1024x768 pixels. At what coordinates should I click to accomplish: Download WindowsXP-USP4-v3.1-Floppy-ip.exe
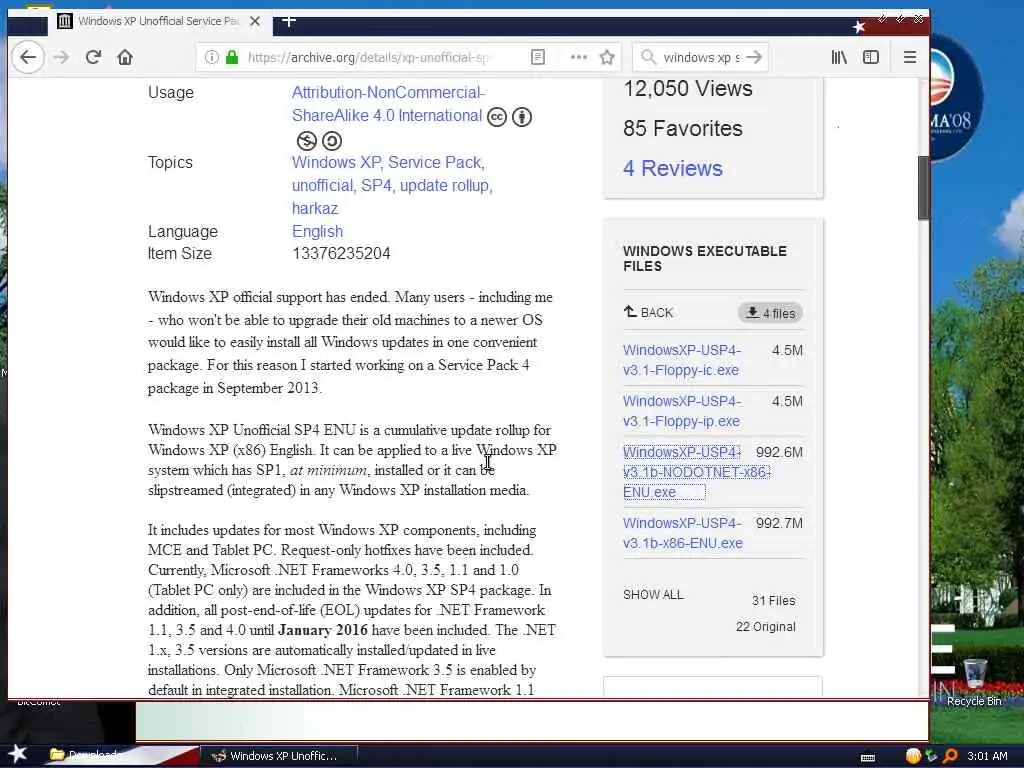click(x=682, y=411)
